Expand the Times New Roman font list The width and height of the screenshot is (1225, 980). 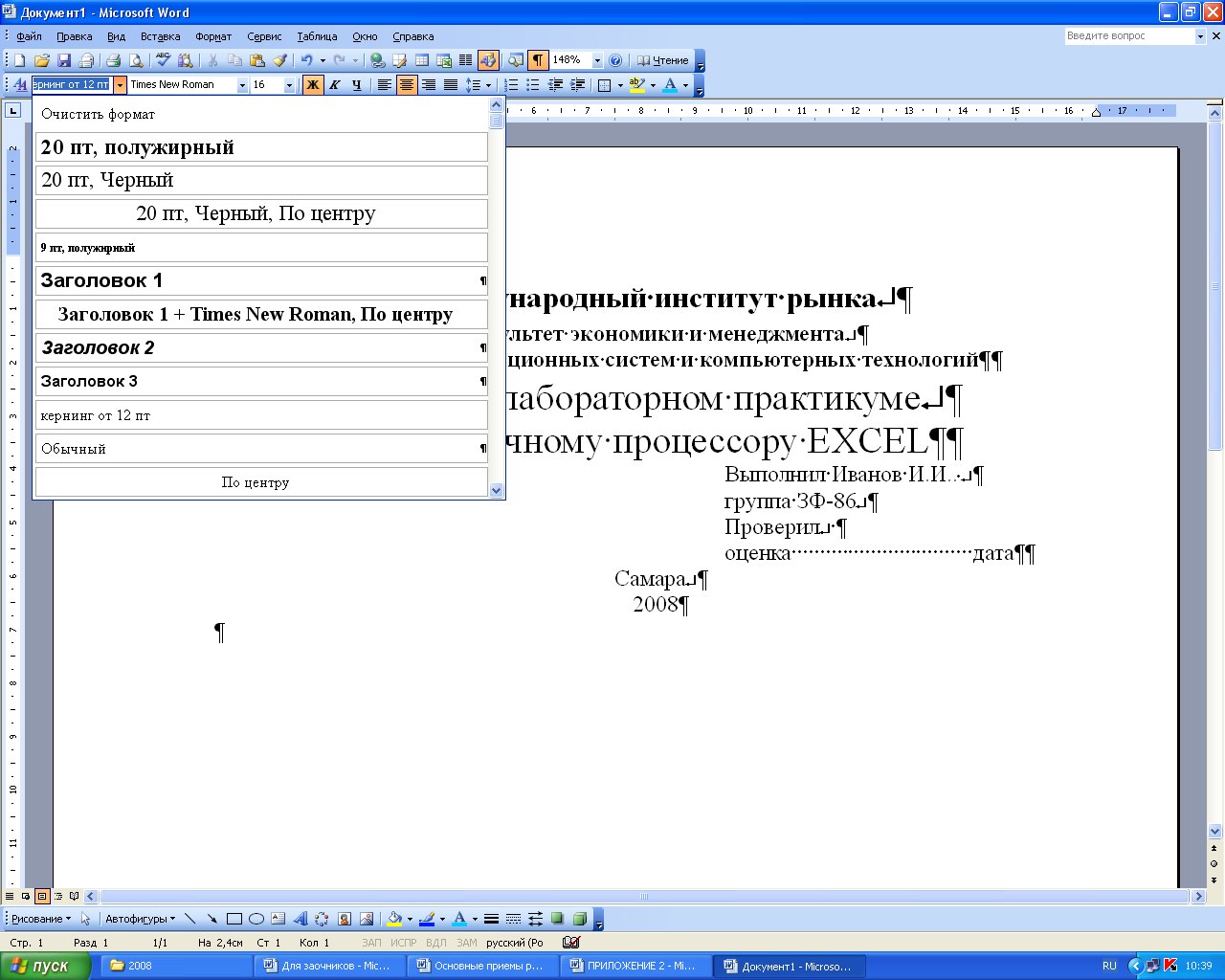point(242,85)
